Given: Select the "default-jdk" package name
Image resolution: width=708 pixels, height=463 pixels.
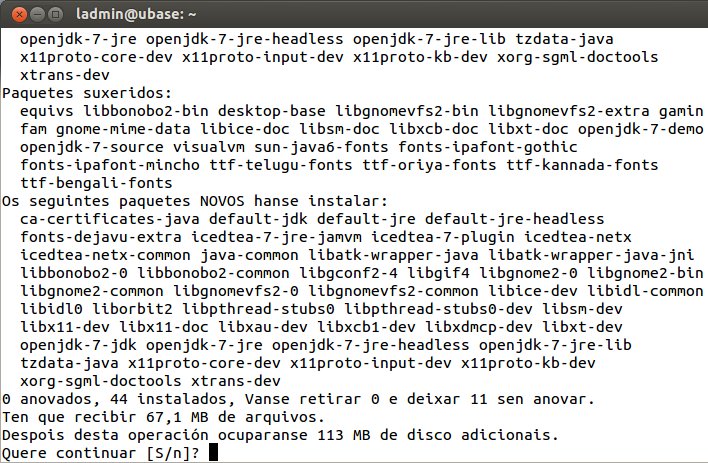Looking at the screenshot, I should coord(258,219).
